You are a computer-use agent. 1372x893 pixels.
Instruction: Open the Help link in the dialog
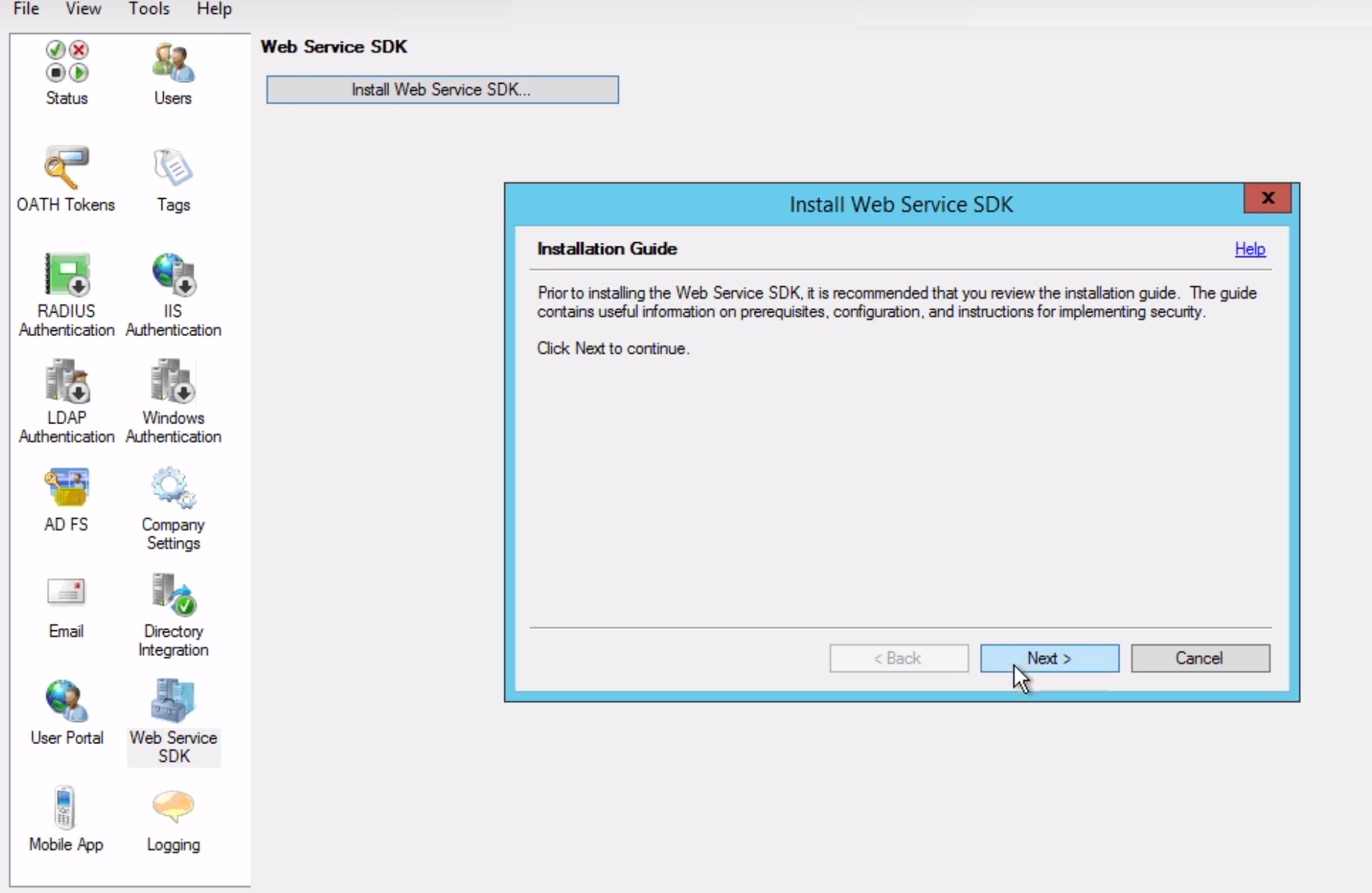pos(1249,249)
